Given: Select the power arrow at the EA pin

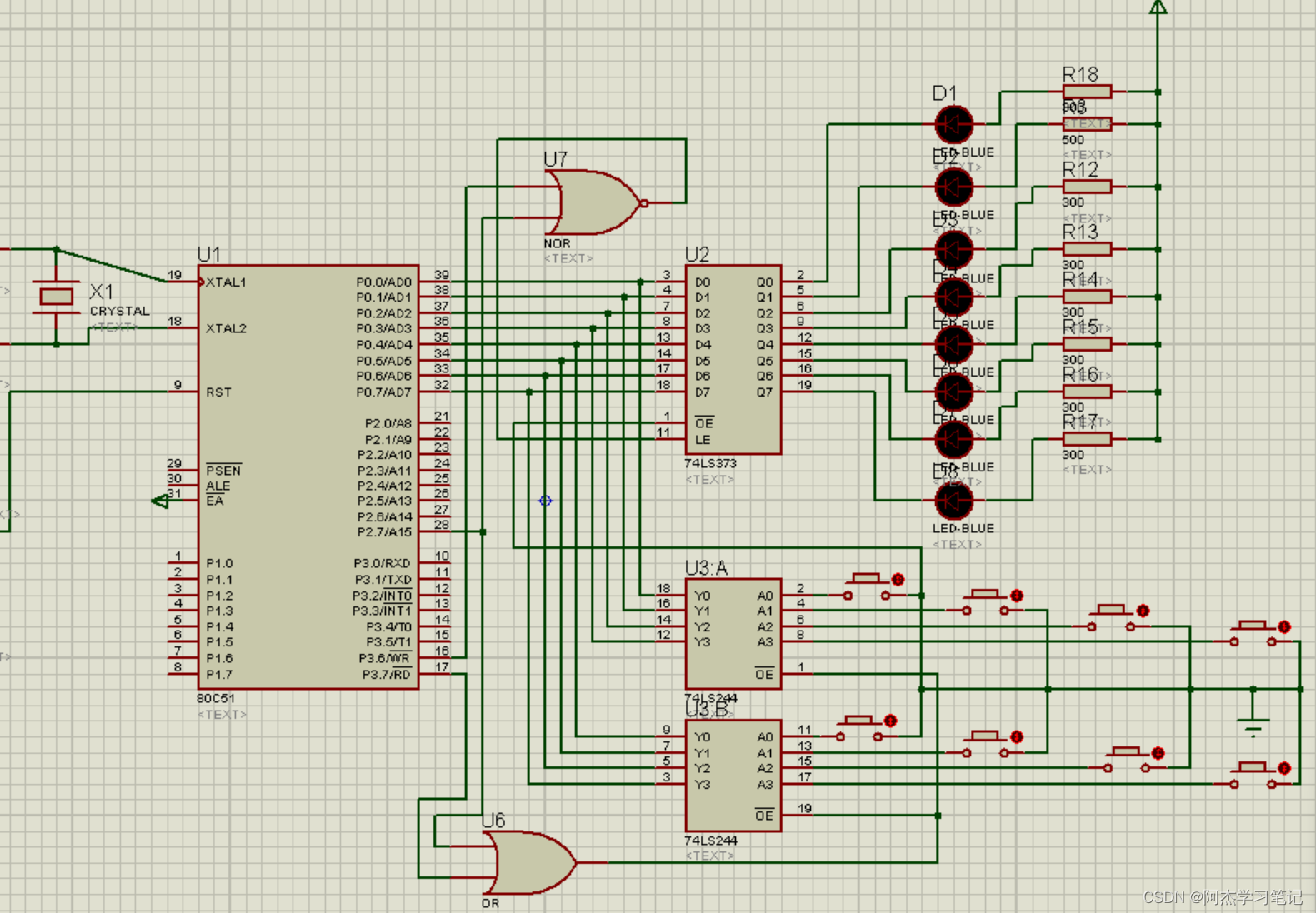Looking at the screenshot, I should tap(160, 501).
